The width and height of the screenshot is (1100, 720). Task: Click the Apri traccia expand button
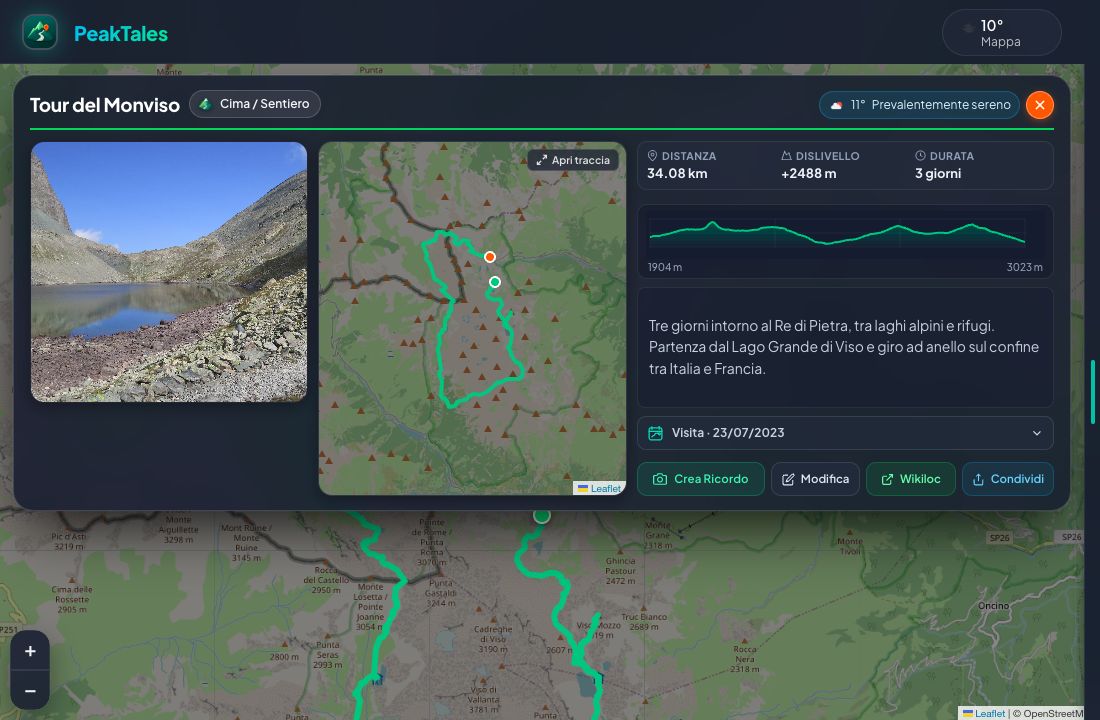pyautogui.click(x=573, y=160)
